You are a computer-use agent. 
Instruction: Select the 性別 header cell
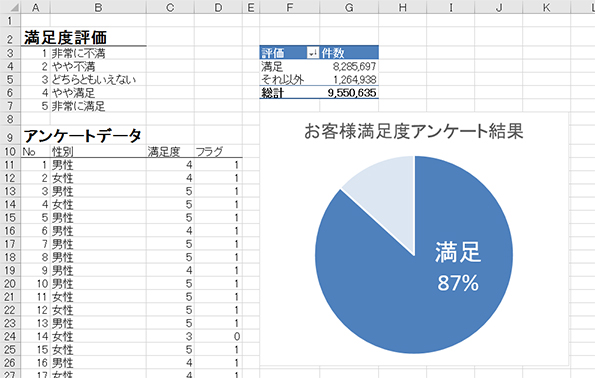(x=98, y=152)
